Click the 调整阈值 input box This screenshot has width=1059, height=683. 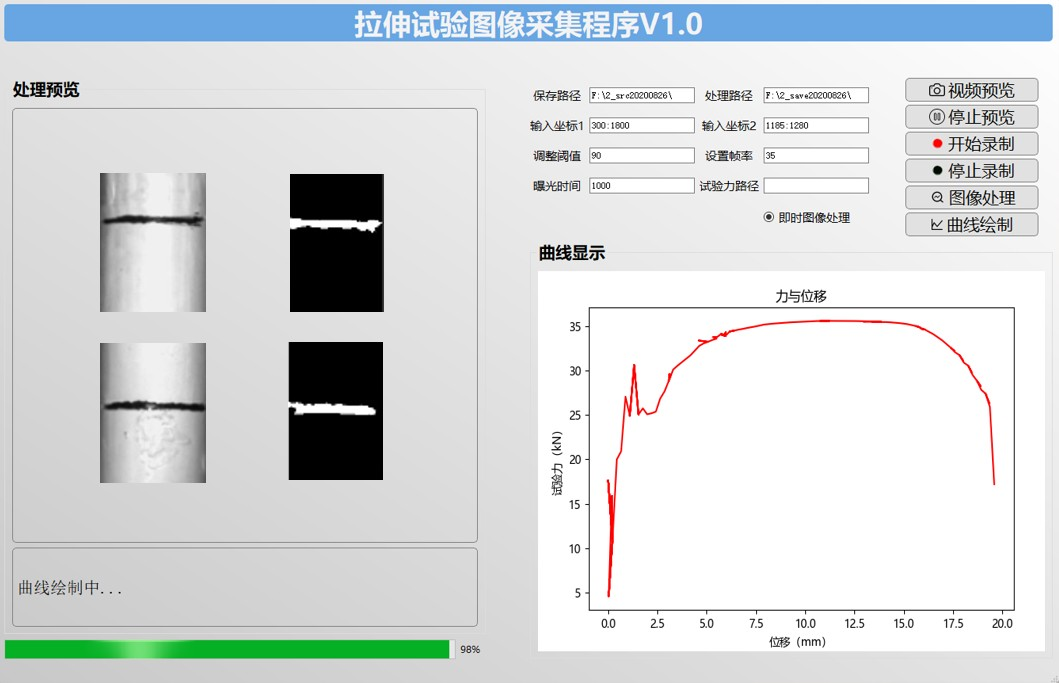(x=641, y=156)
